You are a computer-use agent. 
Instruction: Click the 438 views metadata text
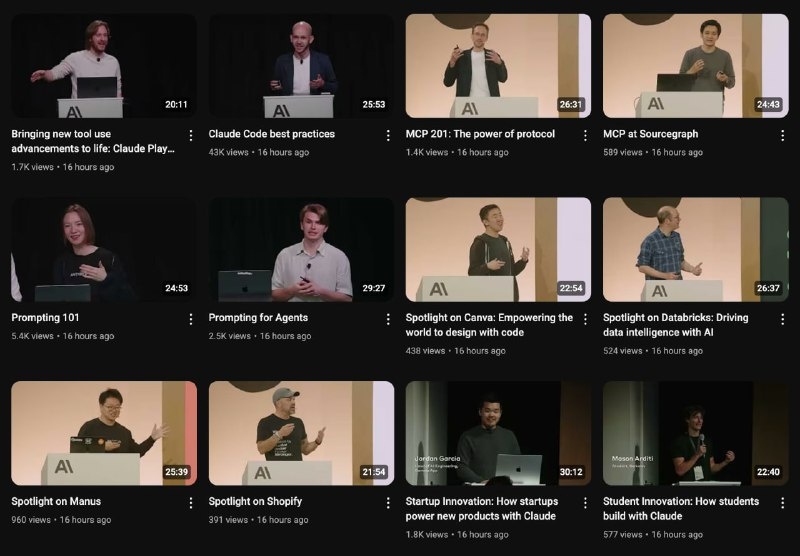coord(425,350)
